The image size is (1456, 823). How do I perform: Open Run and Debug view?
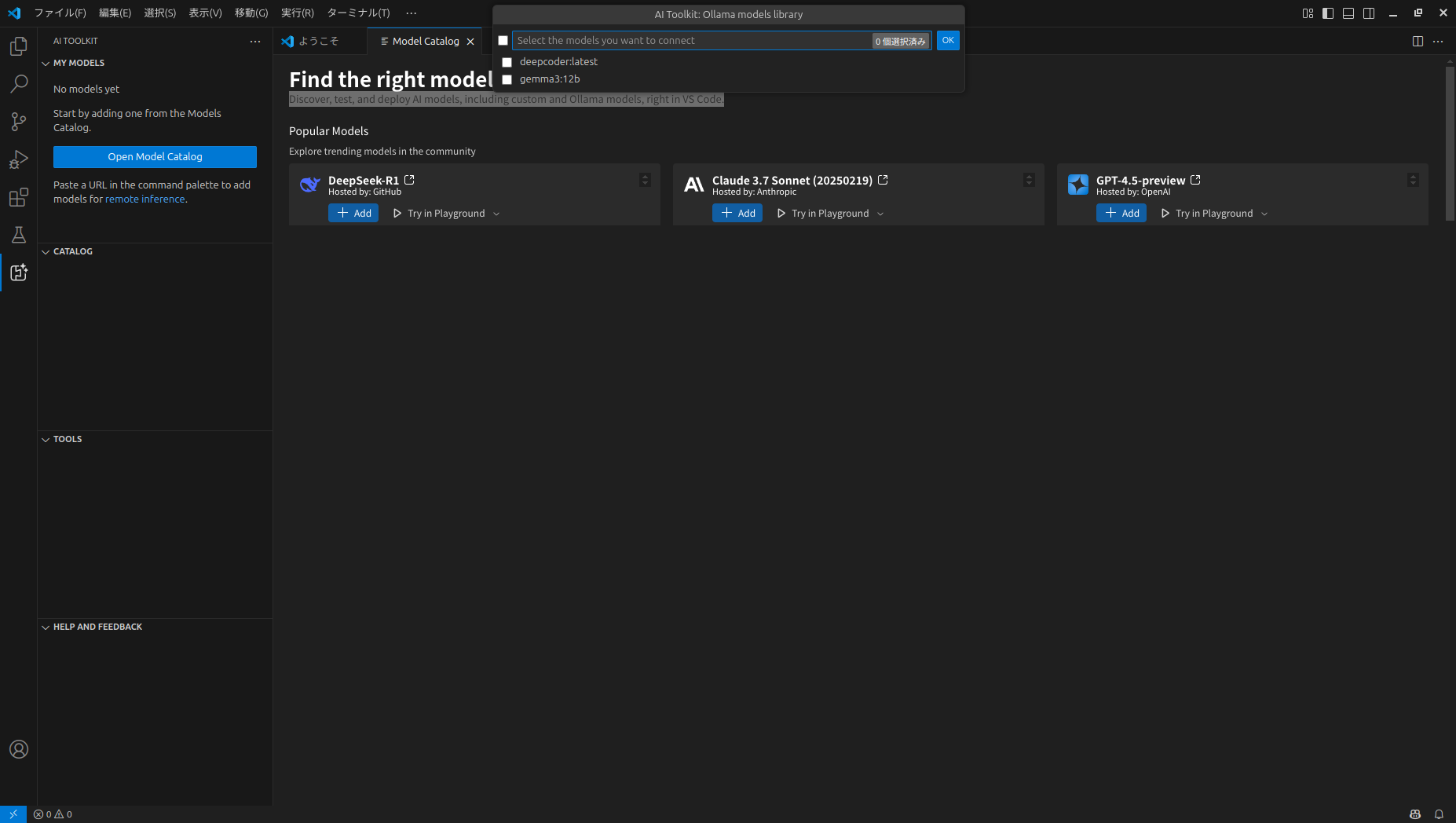pos(19,159)
